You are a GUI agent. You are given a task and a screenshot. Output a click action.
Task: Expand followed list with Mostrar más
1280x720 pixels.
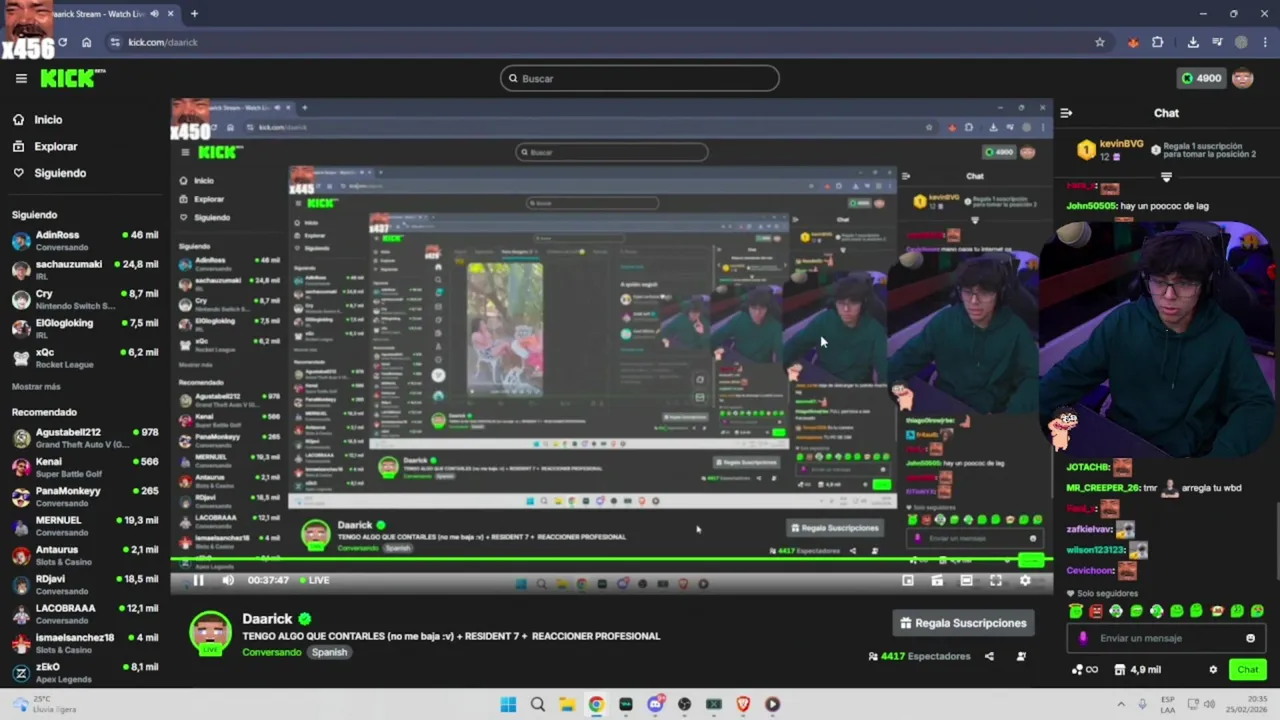point(36,387)
